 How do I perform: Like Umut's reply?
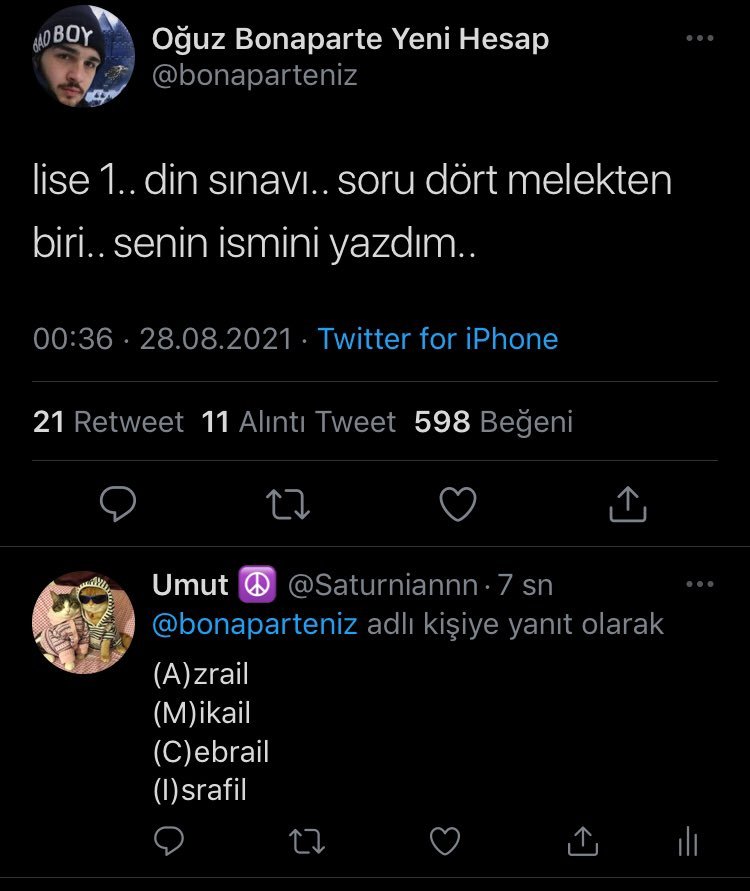(443, 841)
